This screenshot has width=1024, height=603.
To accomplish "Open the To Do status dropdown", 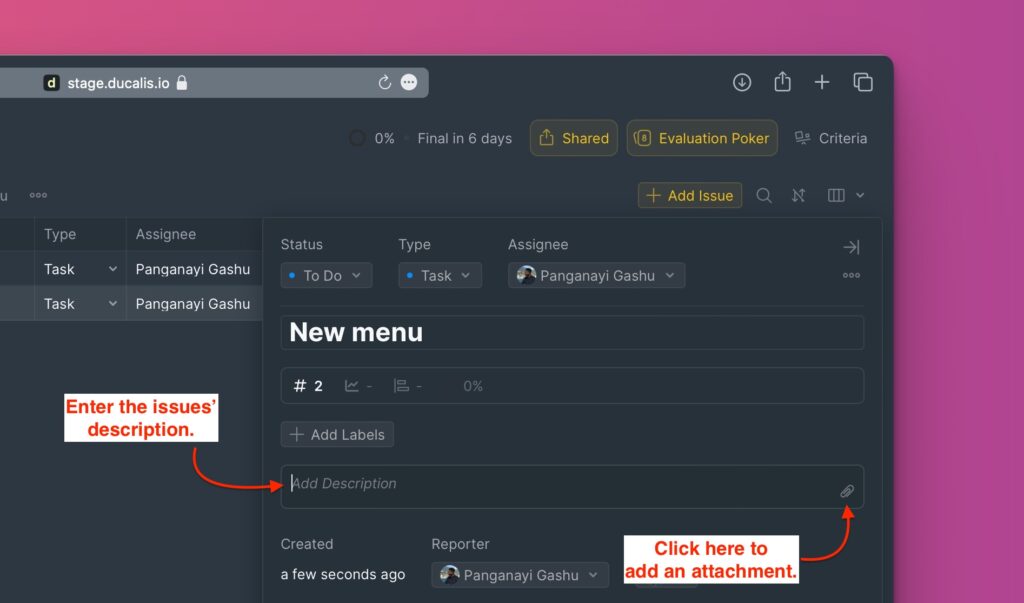I will 326,276.
